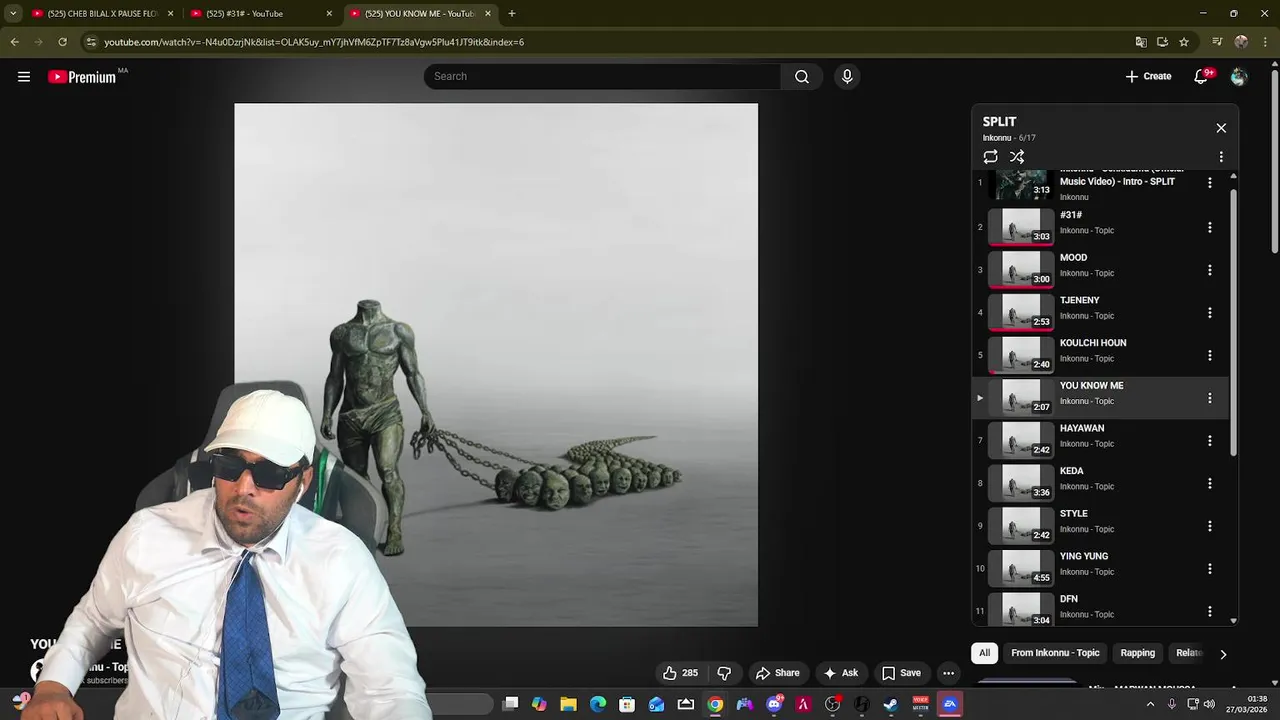1280x720 pixels.
Task: Create a new upload via Create button
Action: coord(1148,76)
